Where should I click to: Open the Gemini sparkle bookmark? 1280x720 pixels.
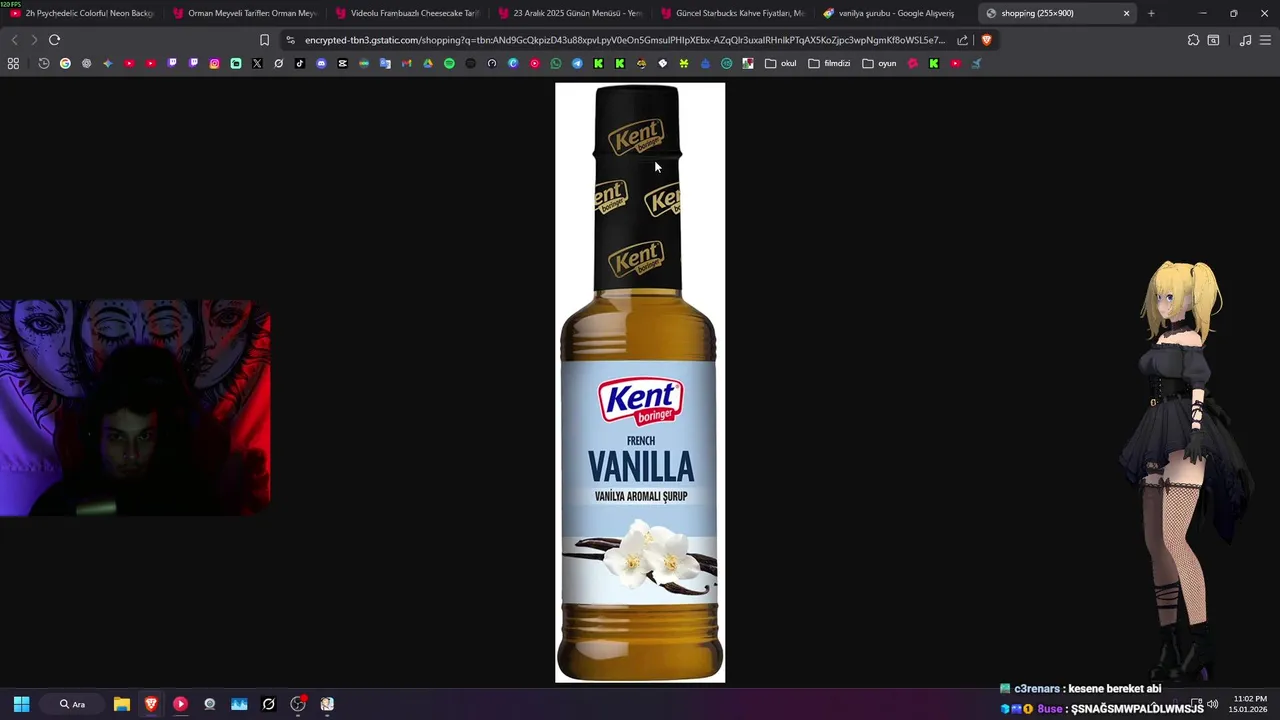tap(108, 63)
